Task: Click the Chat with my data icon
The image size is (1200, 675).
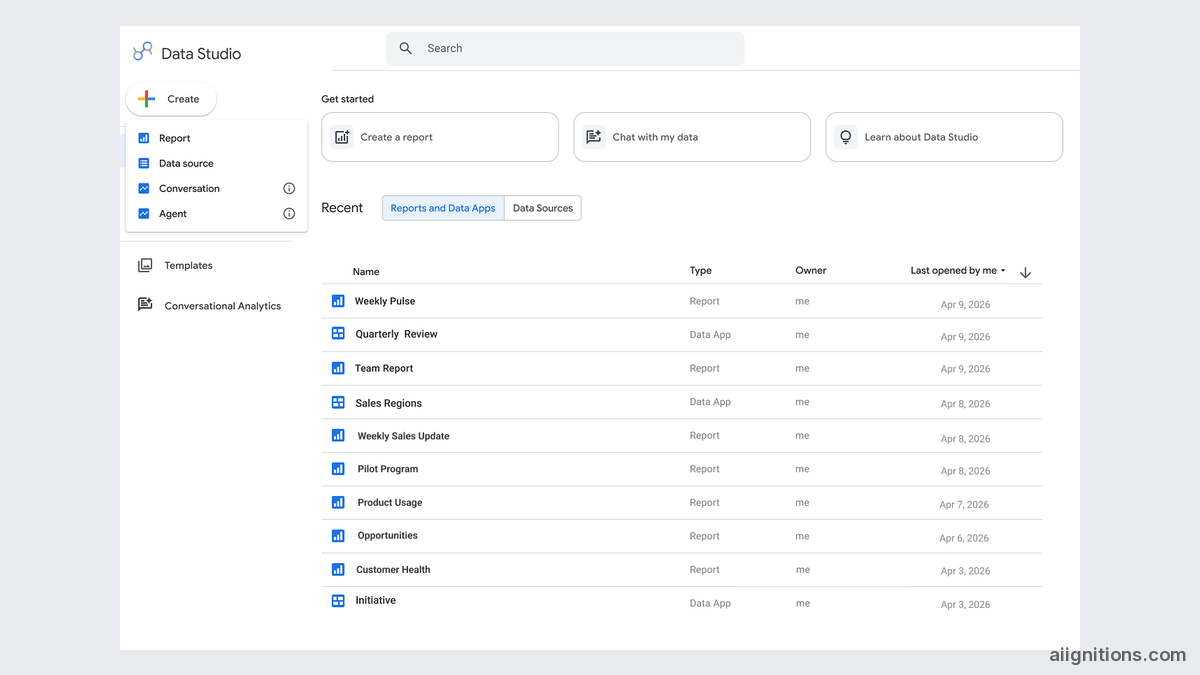Action: 594,137
